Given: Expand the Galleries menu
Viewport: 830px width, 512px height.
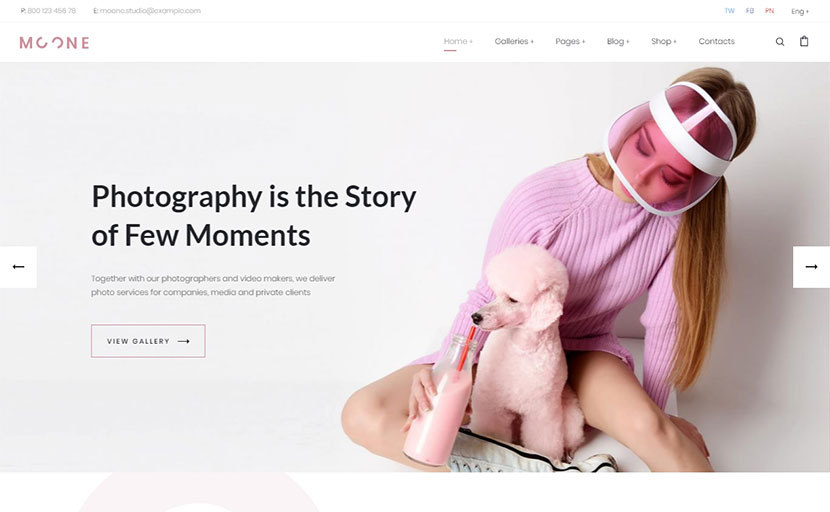Looking at the screenshot, I should 514,41.
